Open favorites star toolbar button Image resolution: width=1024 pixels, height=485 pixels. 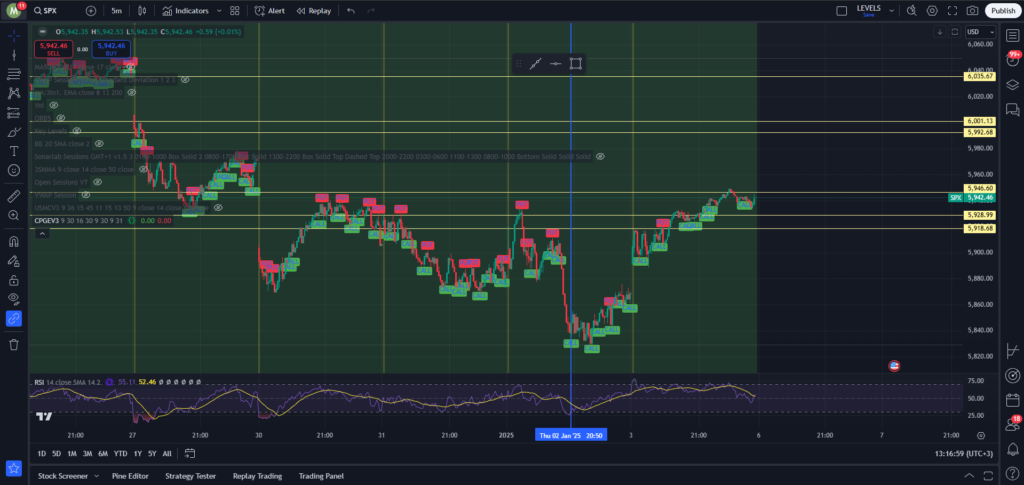click(x=14, y=468)
